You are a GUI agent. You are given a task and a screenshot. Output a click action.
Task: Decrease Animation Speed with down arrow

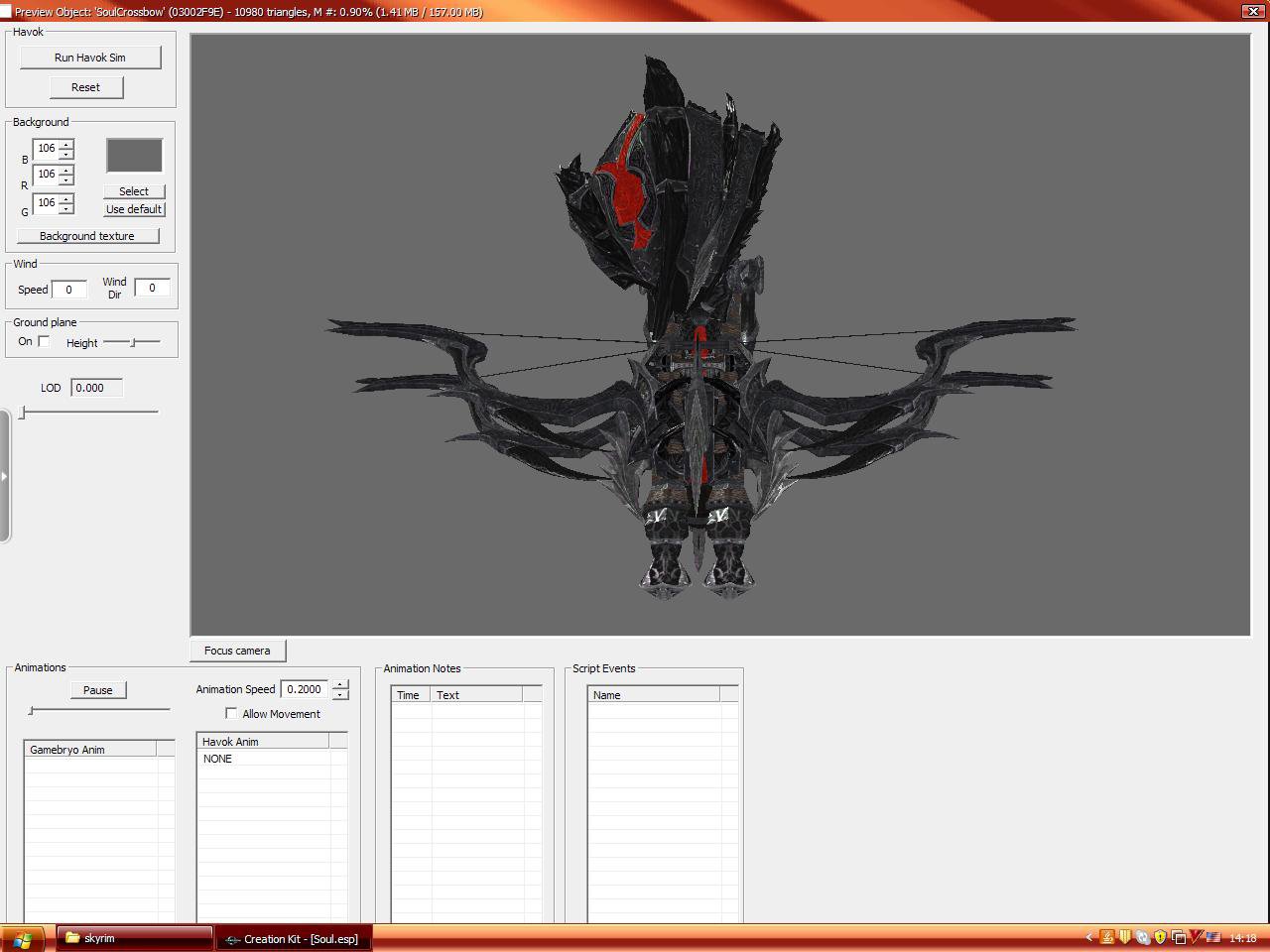(340, 694)
